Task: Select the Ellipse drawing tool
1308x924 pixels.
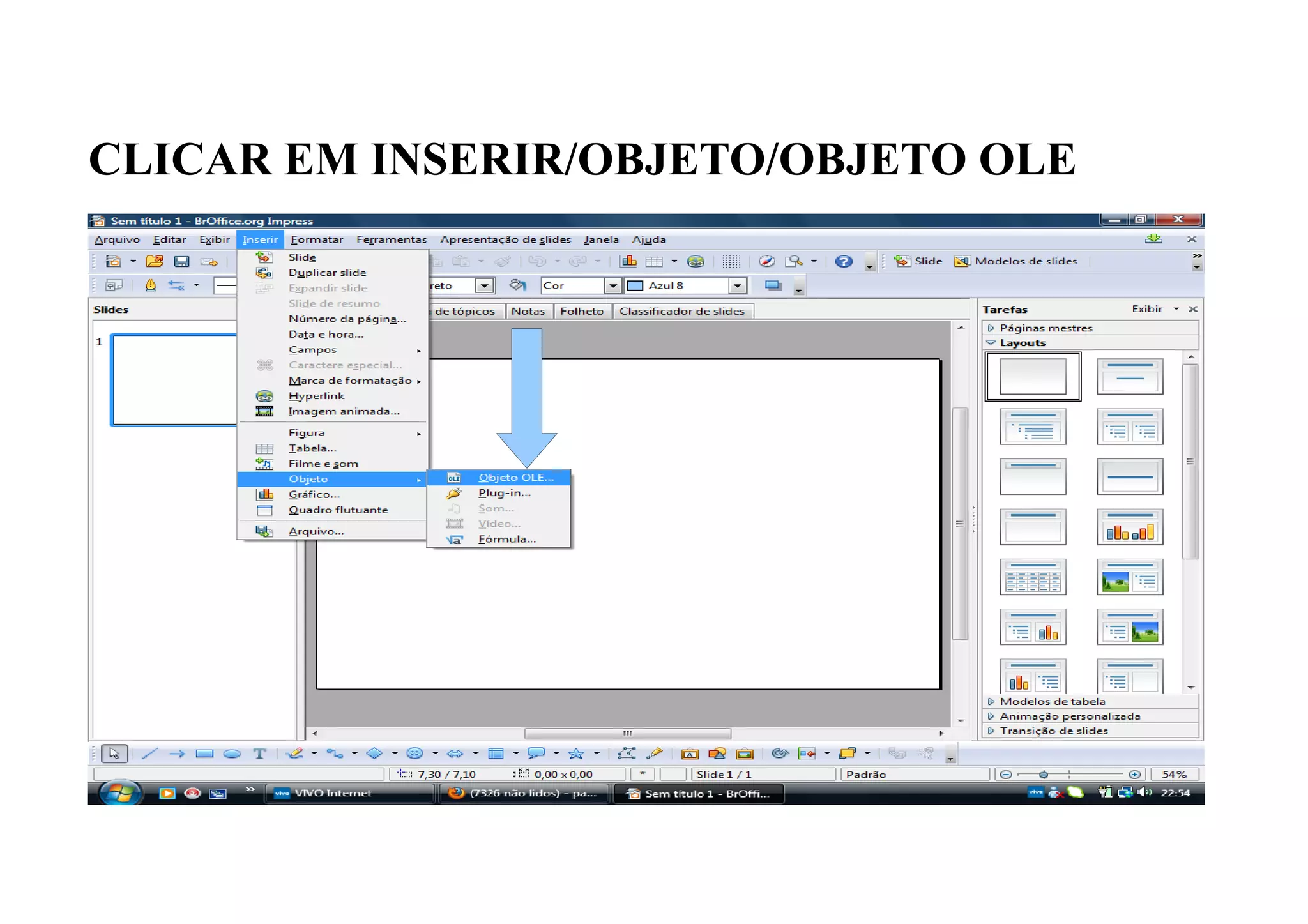Action: click(232, 754)
